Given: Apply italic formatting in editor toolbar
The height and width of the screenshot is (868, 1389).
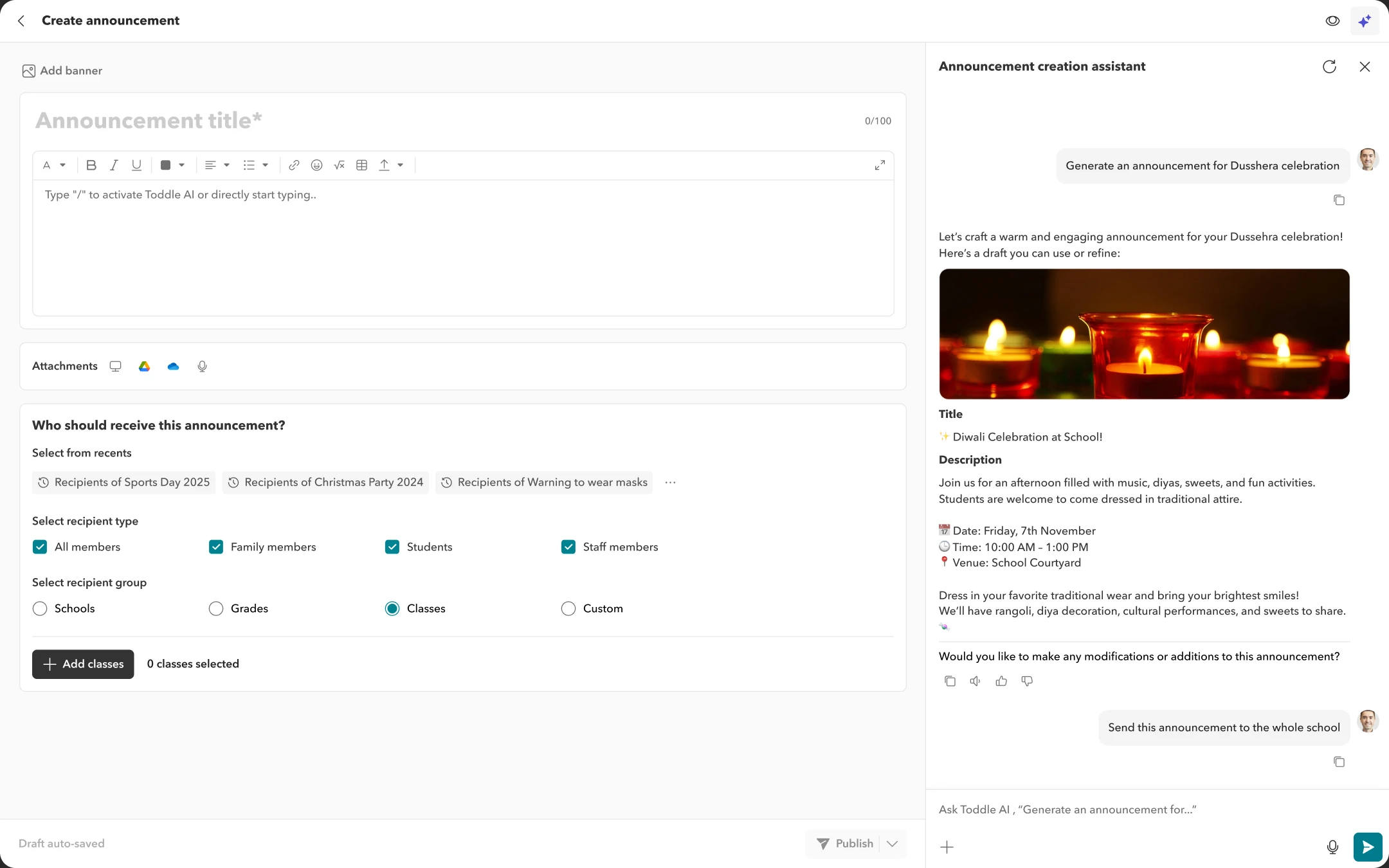Looking at the screenshot, I should 114,165.
